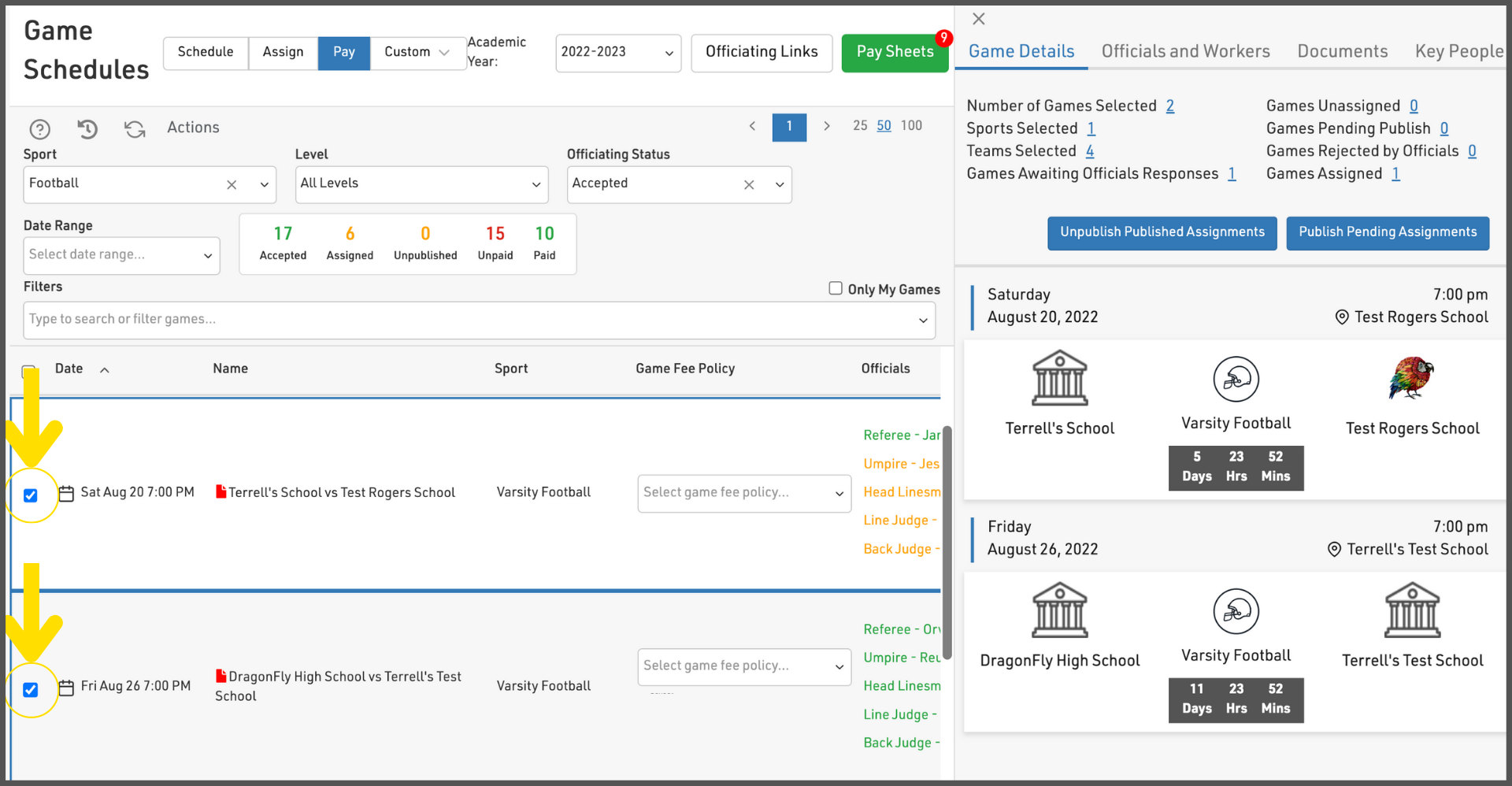The width and height of the screenshot is (1512, 786).
Task: Click the green Pay Sheets button
Action: pos(895,53)
